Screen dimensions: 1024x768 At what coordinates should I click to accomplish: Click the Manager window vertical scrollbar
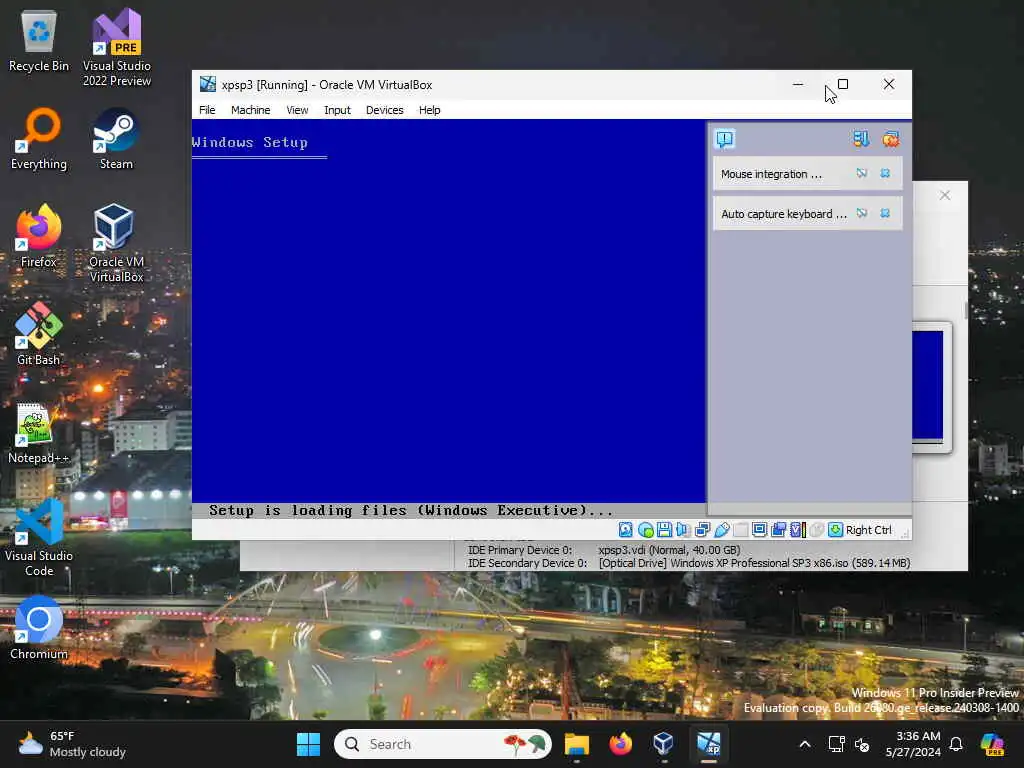(965, 311)
